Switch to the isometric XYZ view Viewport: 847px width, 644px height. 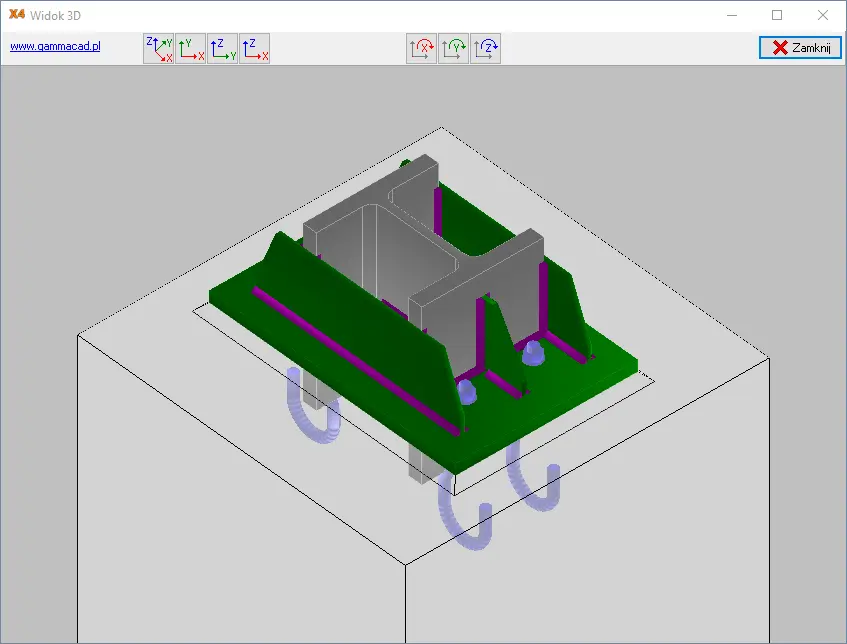click(159, 48)
